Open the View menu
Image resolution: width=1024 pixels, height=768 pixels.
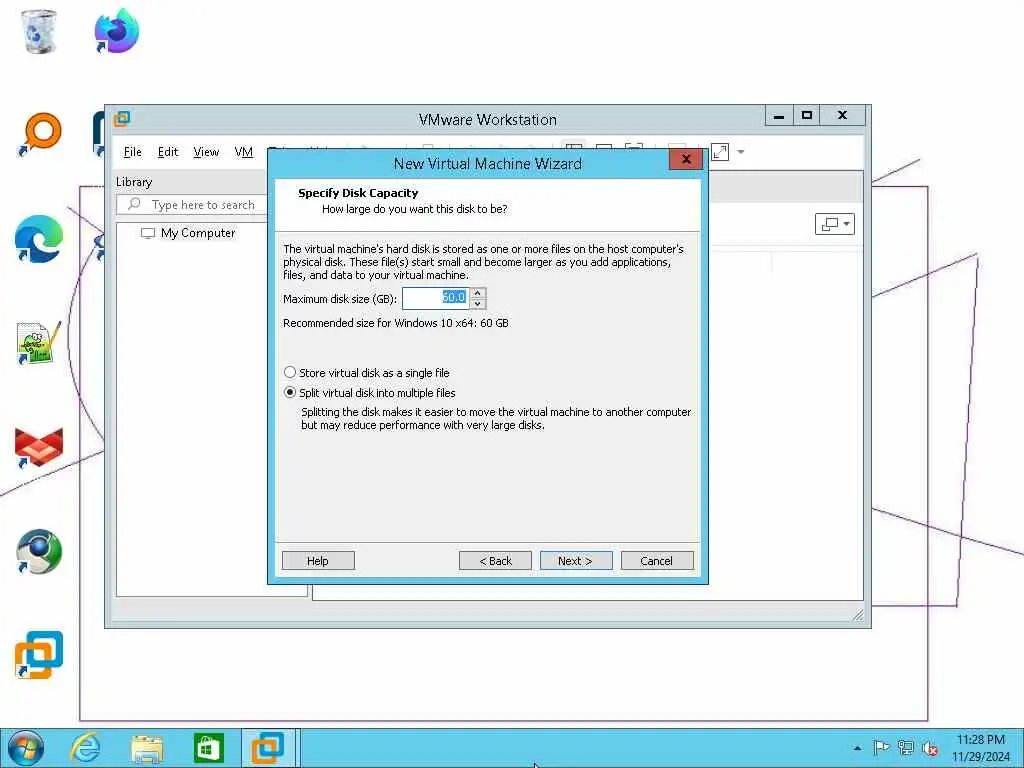pyautogui.click(x=206, y=152)
